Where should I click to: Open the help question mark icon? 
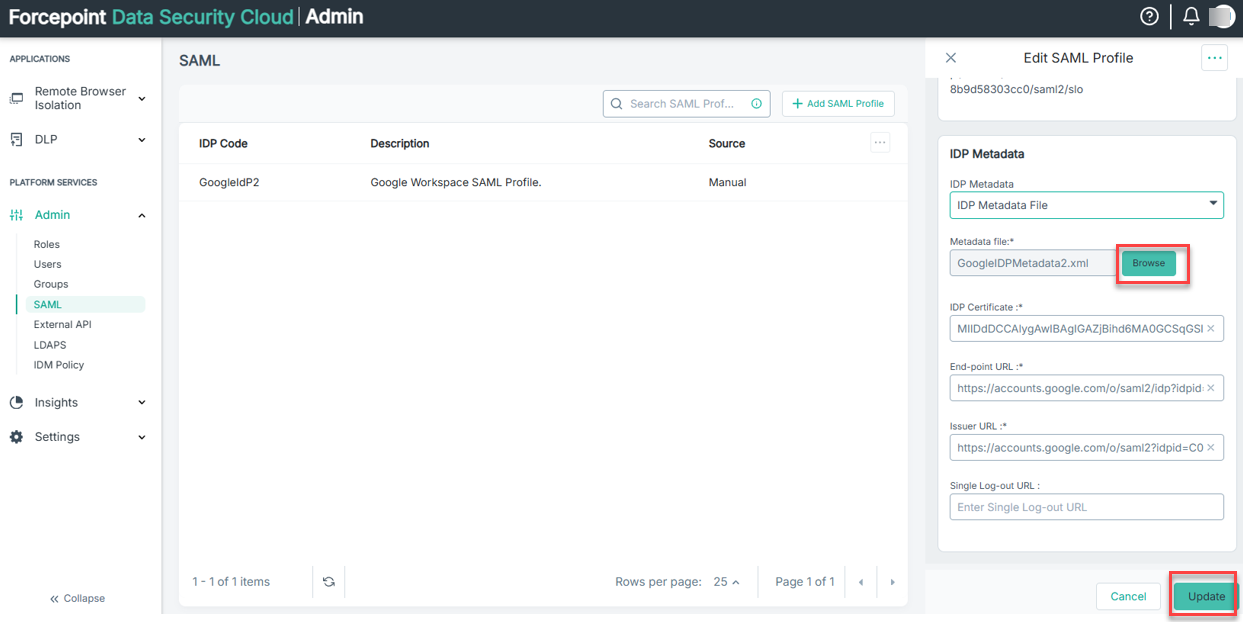pyautogui.click(x=1150, y=17)
